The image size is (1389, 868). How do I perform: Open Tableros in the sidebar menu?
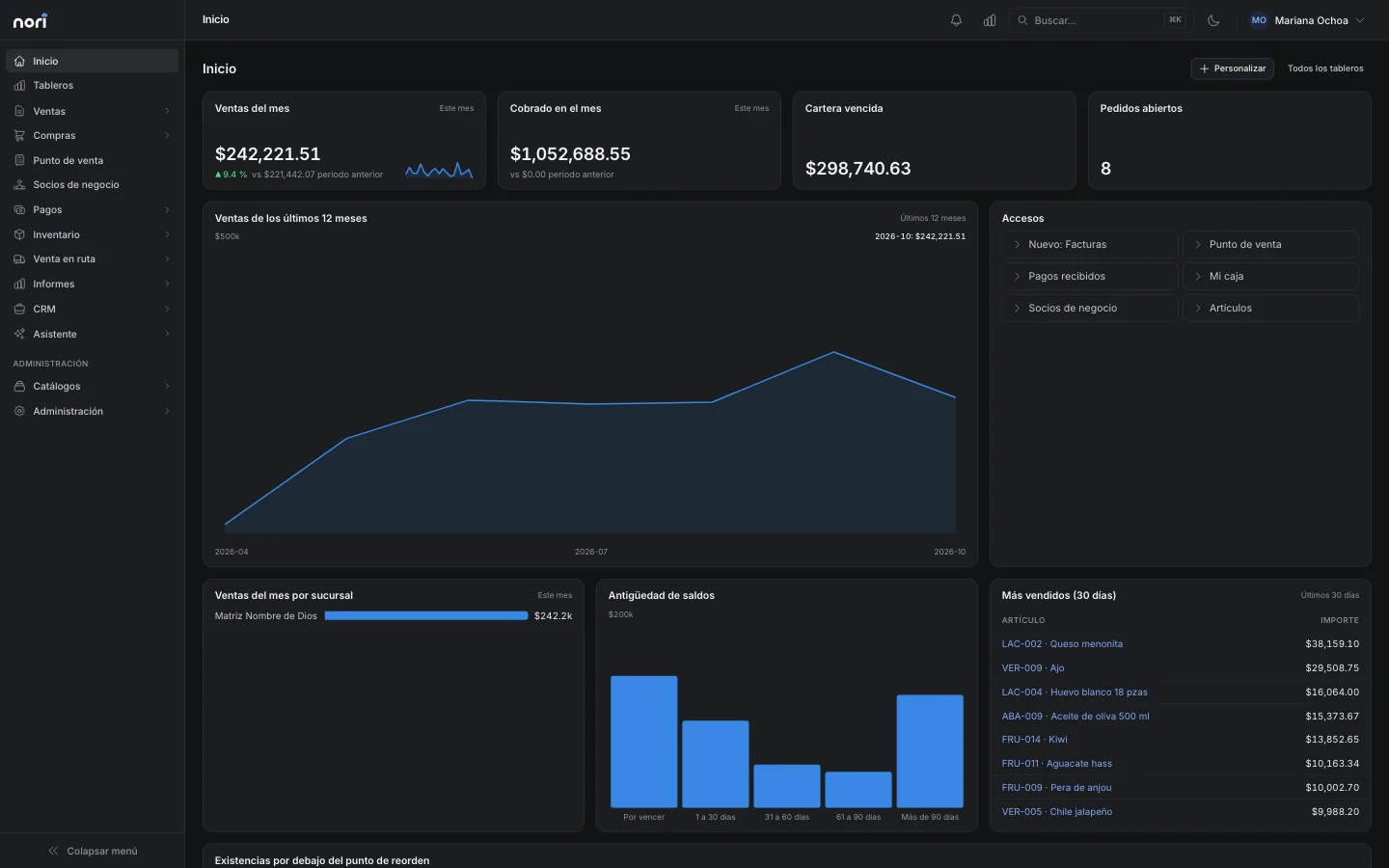pos(93,86)
